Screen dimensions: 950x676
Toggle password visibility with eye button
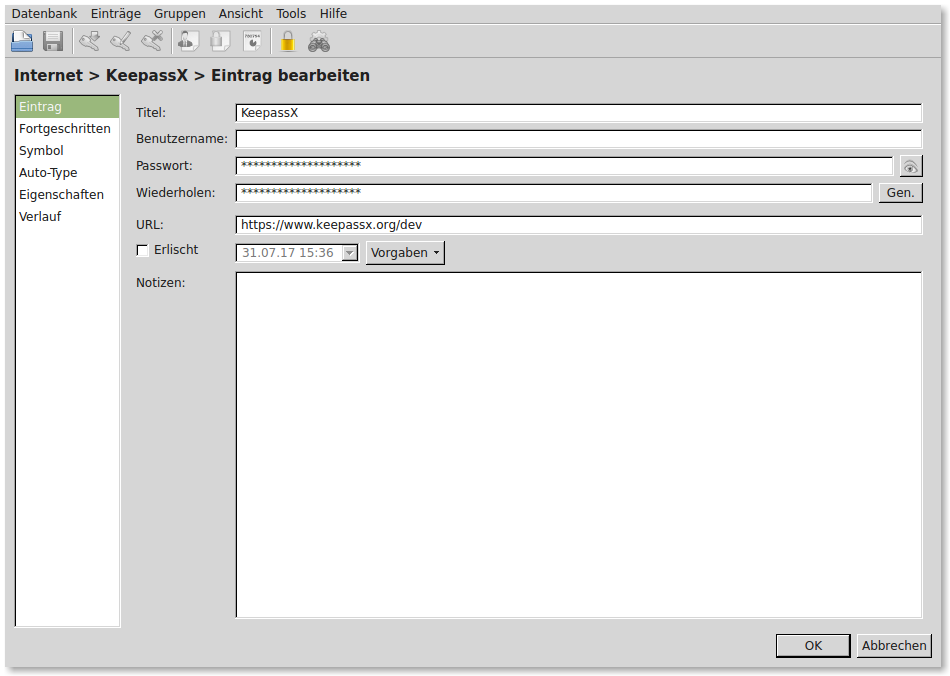(x=911, y=166)
